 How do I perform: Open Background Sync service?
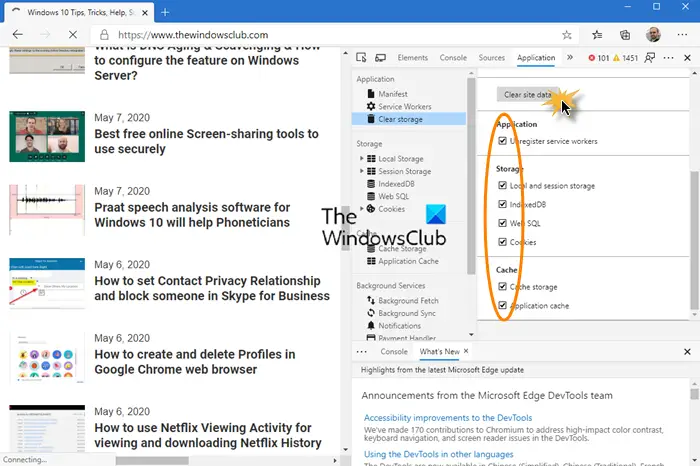407,313
